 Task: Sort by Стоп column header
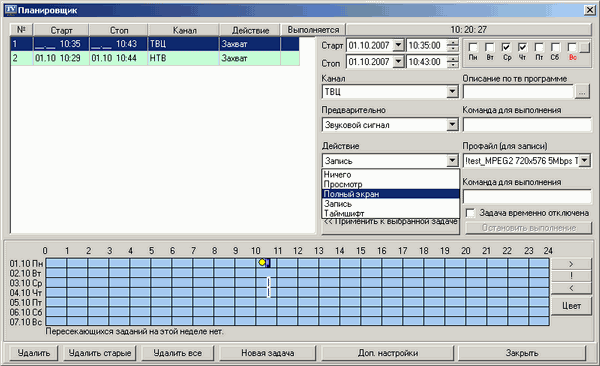coord(119,30)
